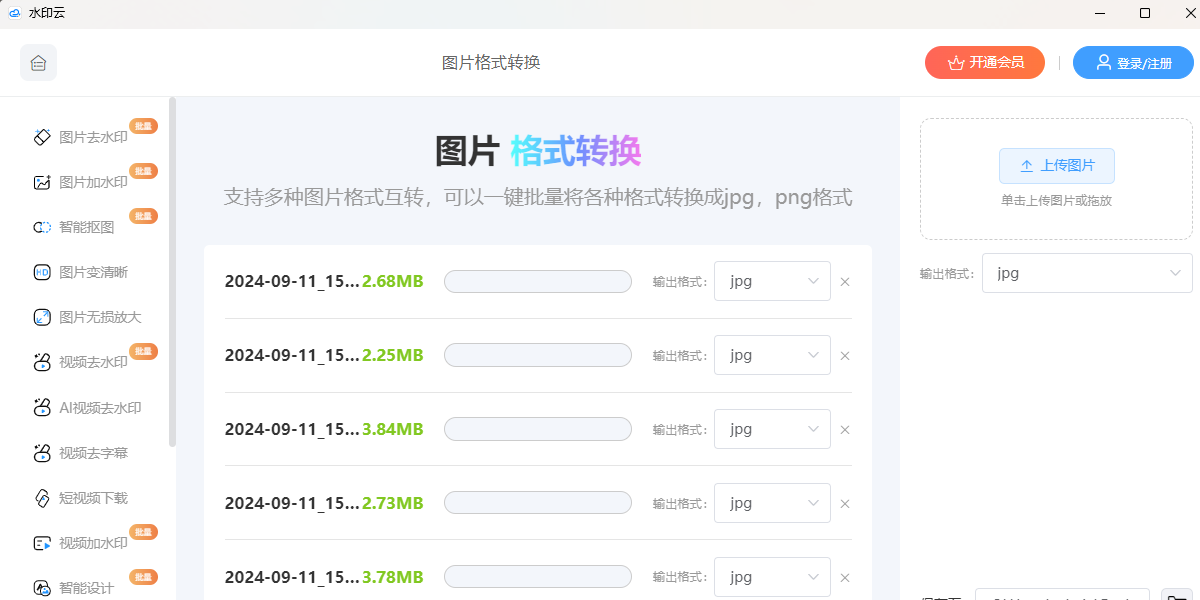
Task: Click the 2.73MB file size text
Action: click(x=393, y=503)
